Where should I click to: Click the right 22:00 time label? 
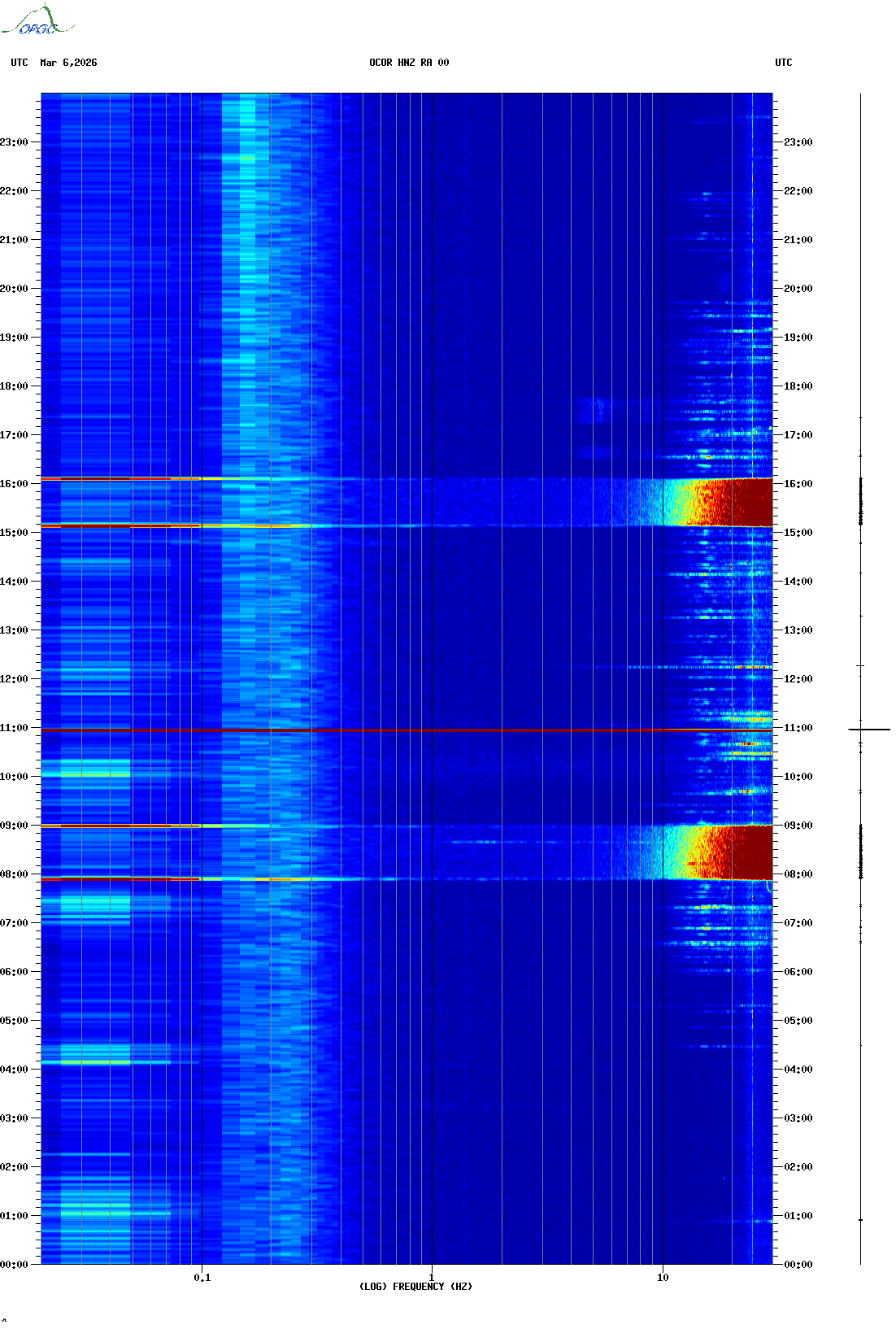[x=798, y=191]
